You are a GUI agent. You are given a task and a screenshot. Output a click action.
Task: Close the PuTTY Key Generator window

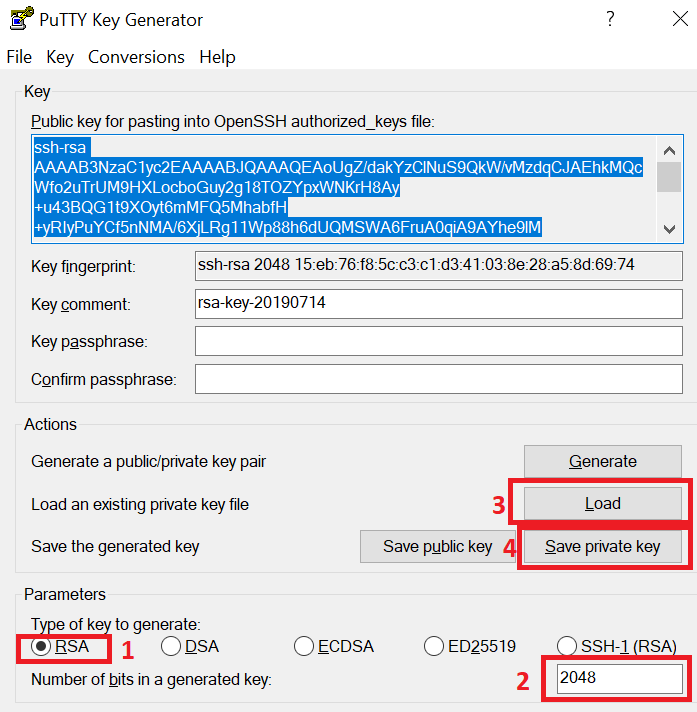pyautogui.click(x=680, y=19)
